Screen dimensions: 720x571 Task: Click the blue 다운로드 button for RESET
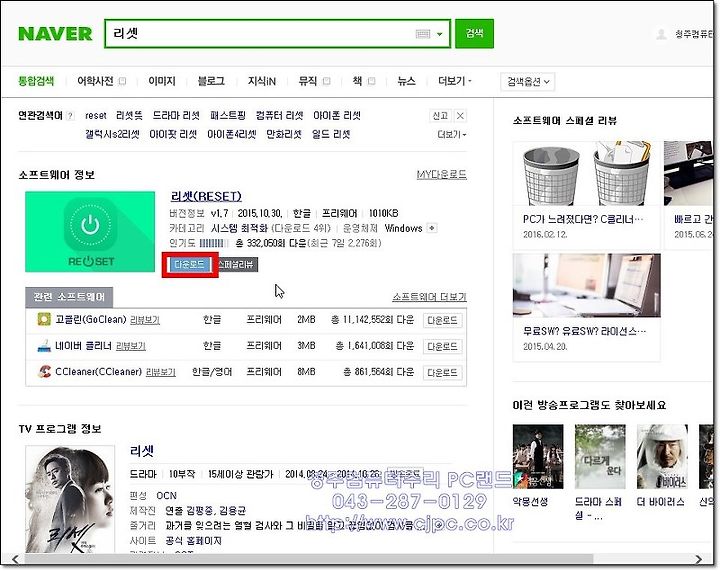pos(189,264)
